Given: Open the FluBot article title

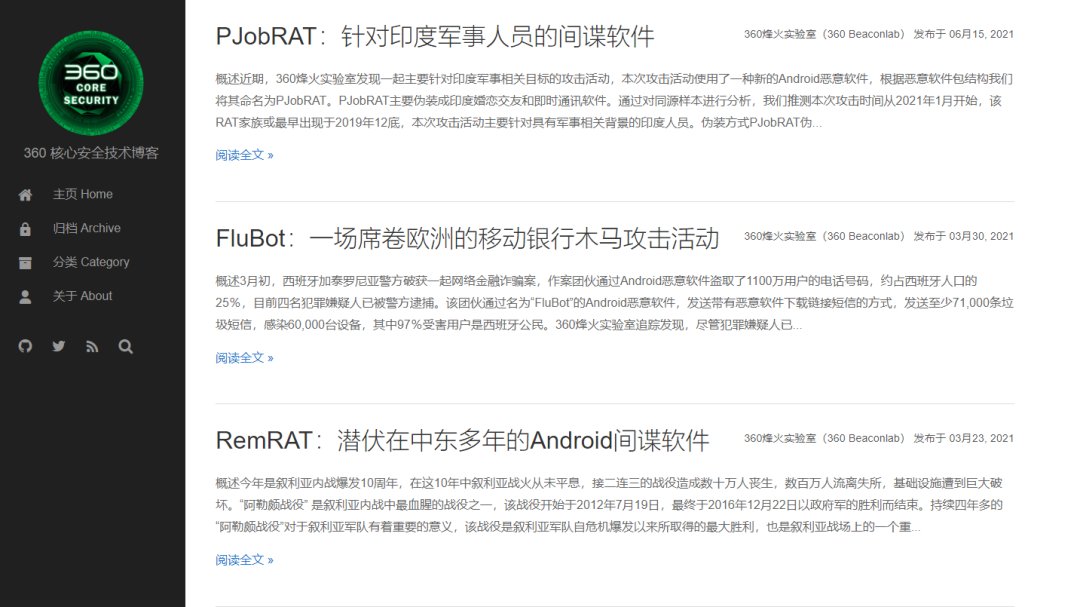Looking at the screenshot, I should [x=467, y=238].
